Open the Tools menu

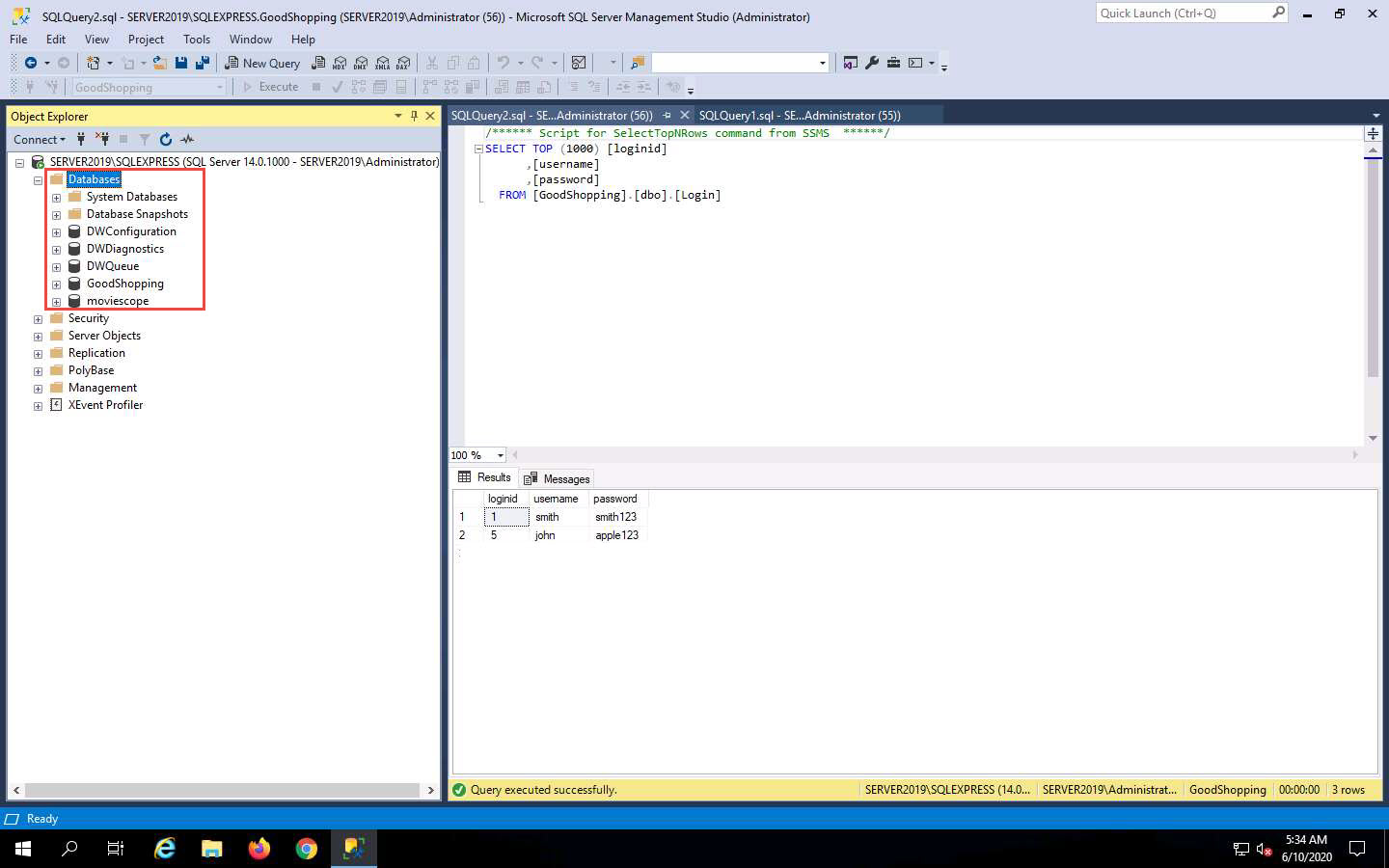click(x=196, y=40)
